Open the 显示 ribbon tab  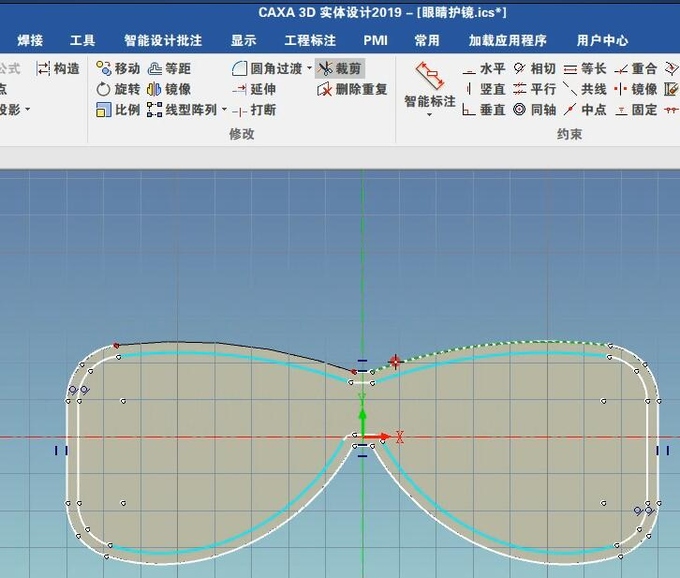click(243, 40)
